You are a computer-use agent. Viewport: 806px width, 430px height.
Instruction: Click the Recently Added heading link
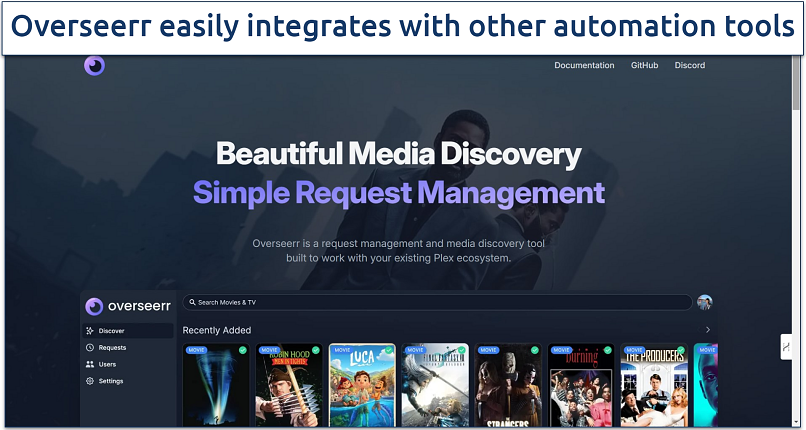click(217, 330)
